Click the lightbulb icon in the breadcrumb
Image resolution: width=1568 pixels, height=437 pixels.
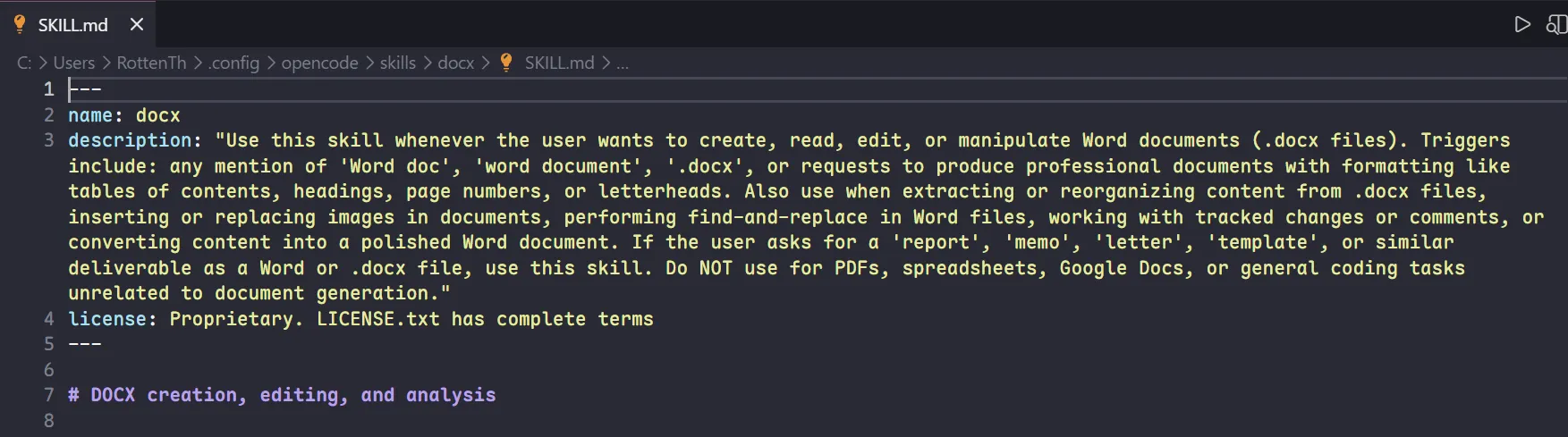click(x=506, y=63)
